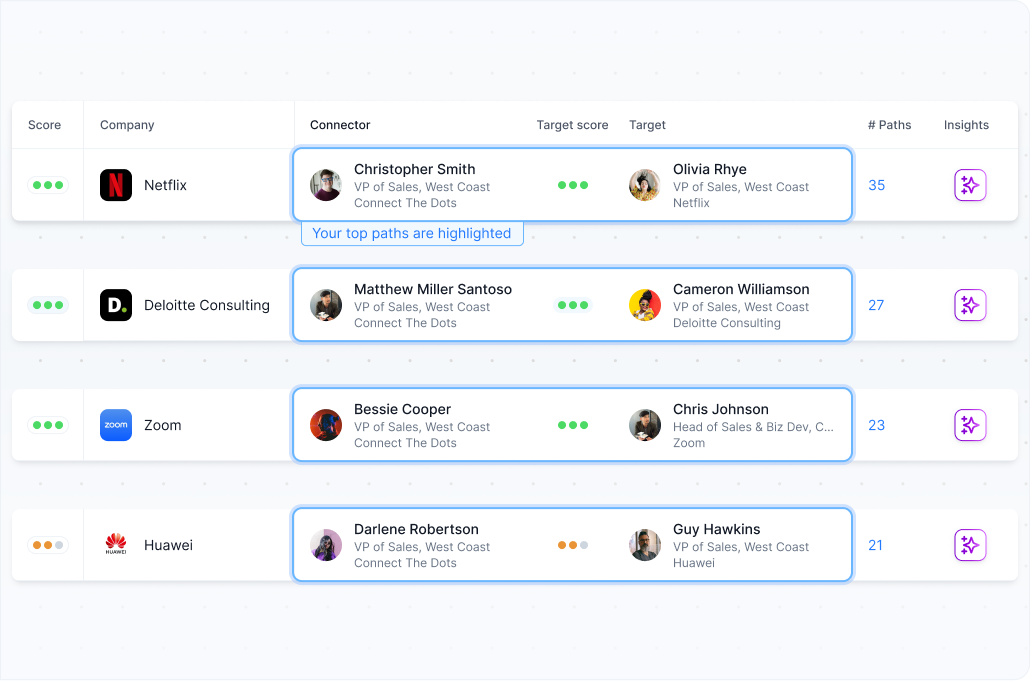Screen dimensions: 1030x681
Task: Click the Netflix green score dots indicator
Action: pyautogui.click(x=47, y=185)
